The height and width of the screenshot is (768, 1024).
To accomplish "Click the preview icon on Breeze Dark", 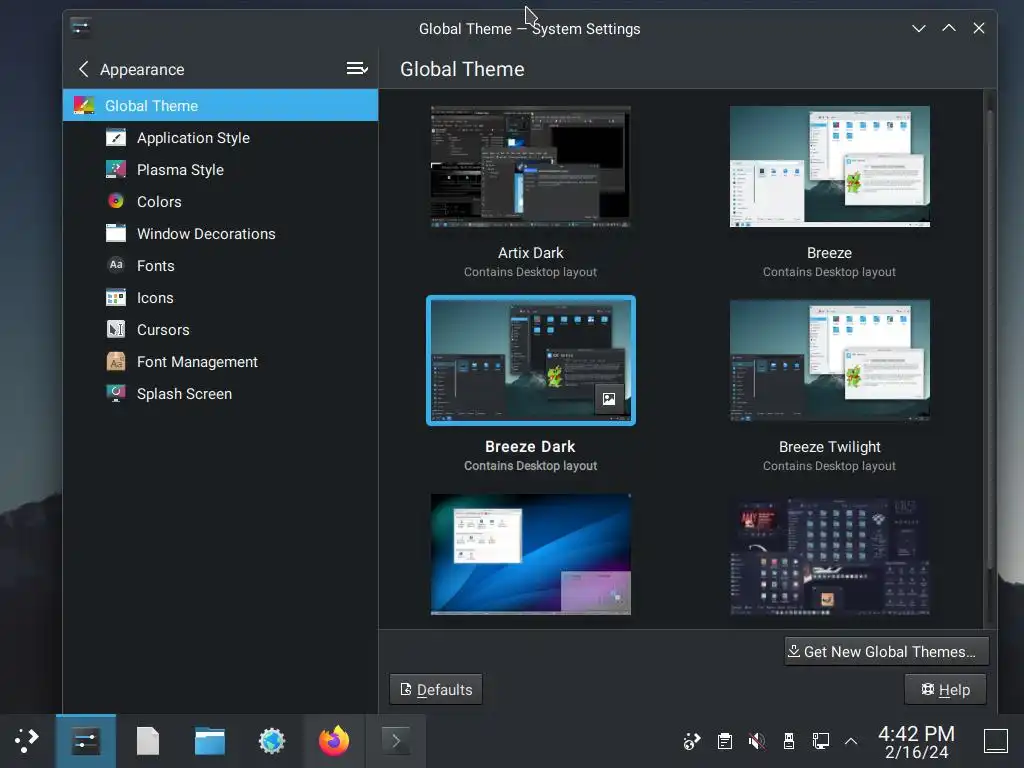I will pyautogui.click(x=609, y=399).
